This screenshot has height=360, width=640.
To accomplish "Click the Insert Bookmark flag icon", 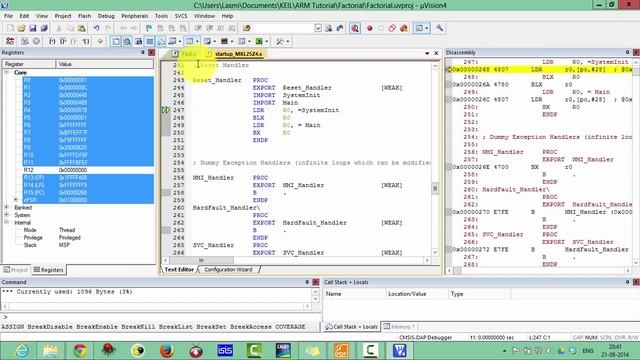I will tap(149, 28).
